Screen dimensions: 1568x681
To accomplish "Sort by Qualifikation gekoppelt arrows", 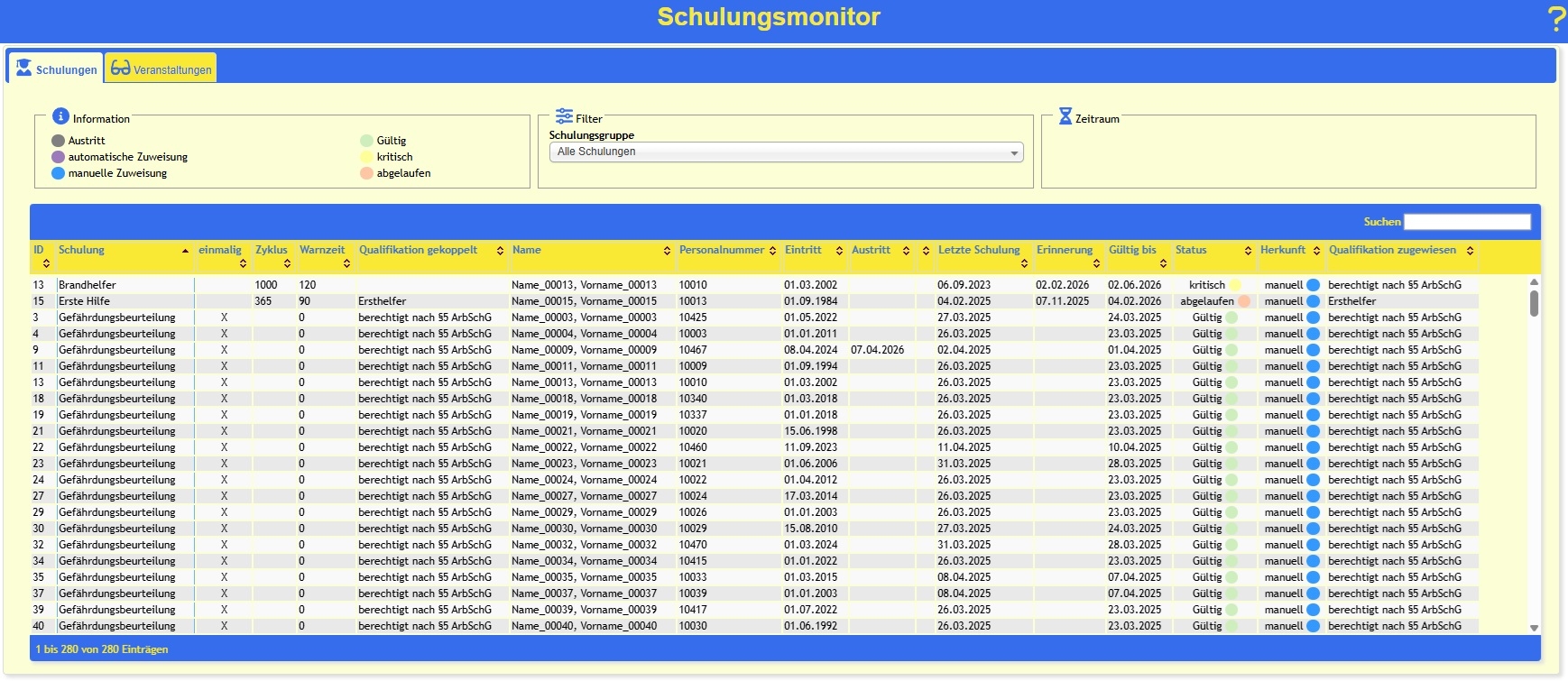I will pos(500,251).
